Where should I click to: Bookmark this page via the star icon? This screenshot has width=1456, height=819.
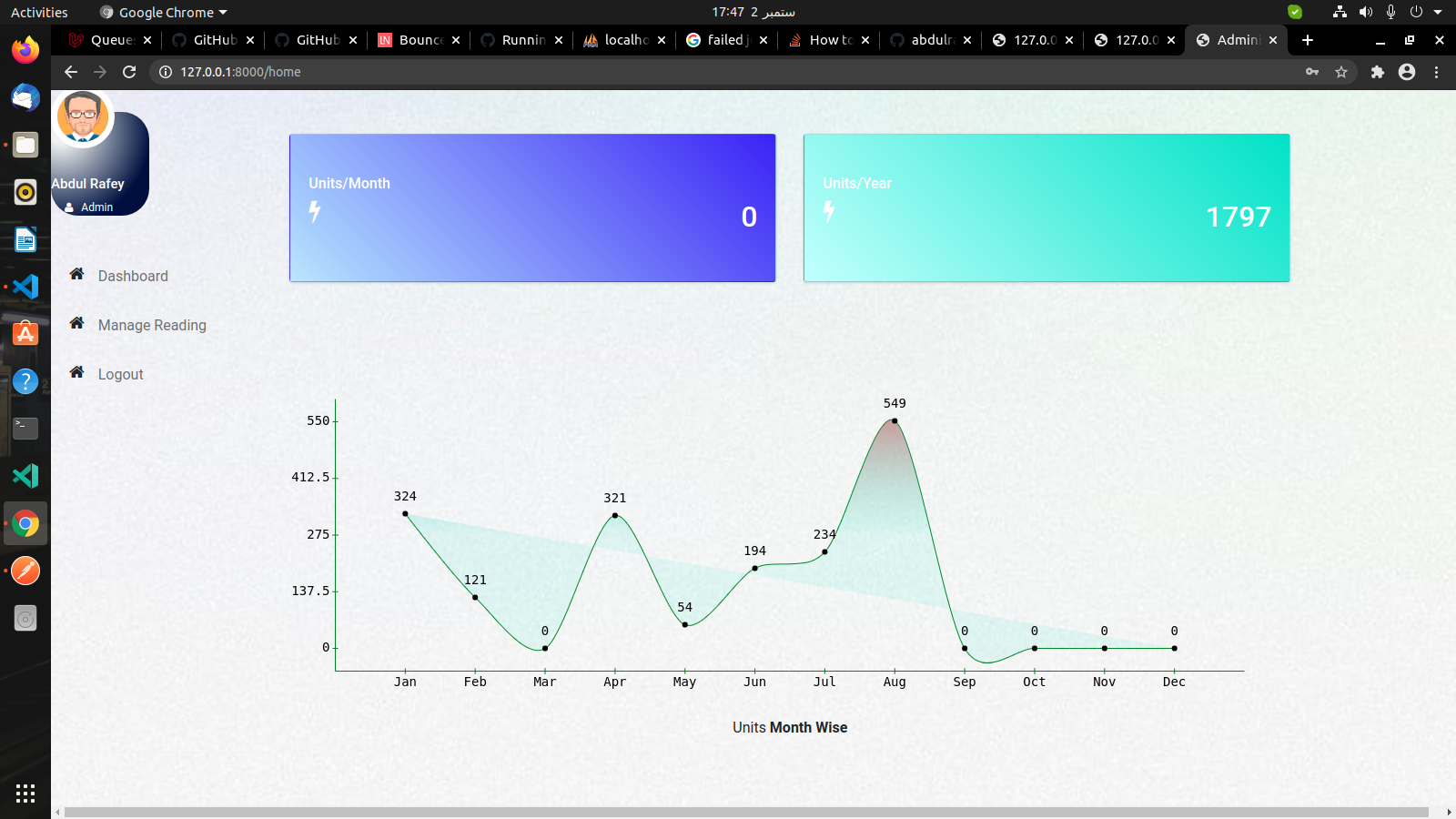(x=1341, y=72)
